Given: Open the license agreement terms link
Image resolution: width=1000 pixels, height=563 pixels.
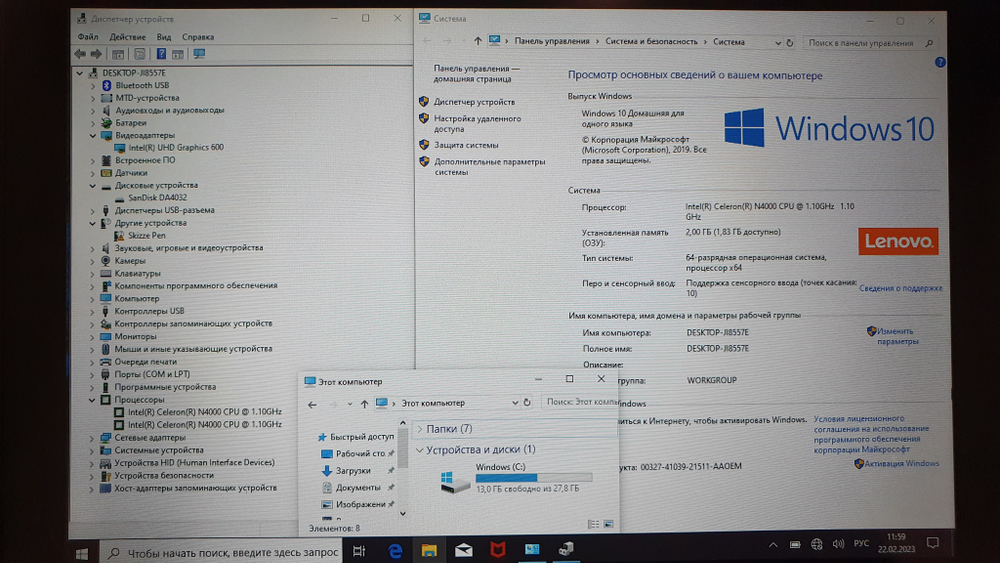Looking at the screenshot, I should coord(871,434).
